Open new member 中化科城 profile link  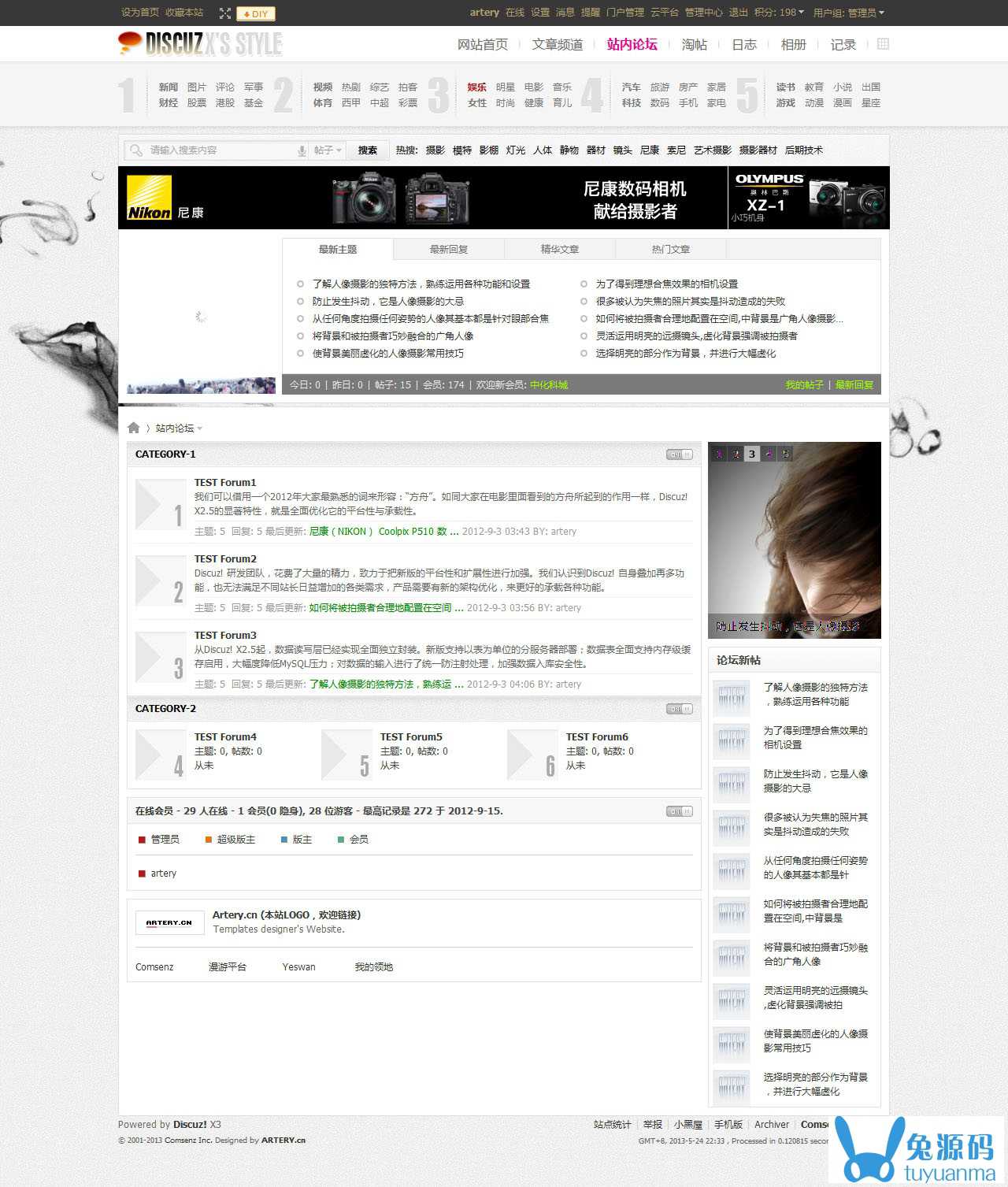pos(549,385)
